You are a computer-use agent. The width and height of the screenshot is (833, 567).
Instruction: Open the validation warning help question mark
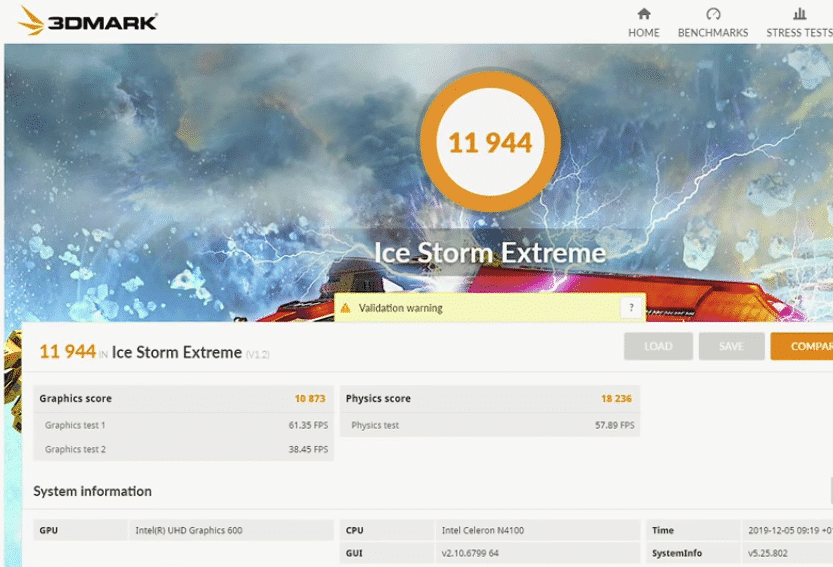631,307
